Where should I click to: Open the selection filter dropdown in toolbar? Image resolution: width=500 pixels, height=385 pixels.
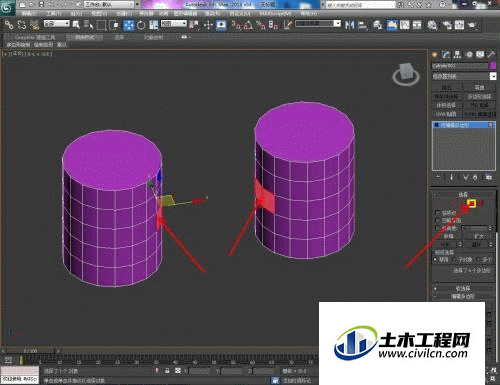coord(57,24)
